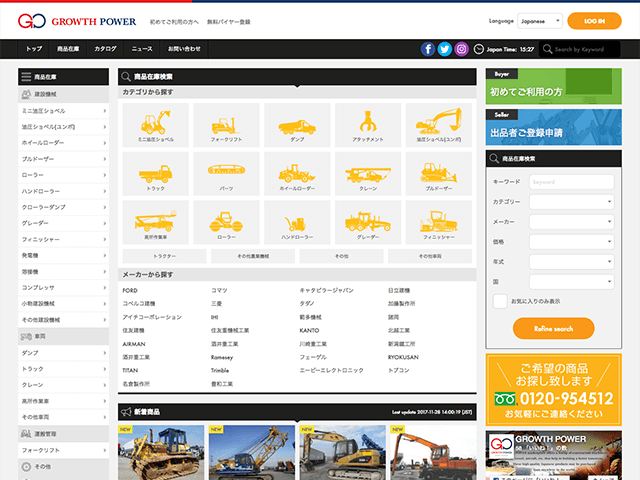Open the ブルドーザー sidebar item
The height and width of the screenshot is (480, 640).
point(63,159)
